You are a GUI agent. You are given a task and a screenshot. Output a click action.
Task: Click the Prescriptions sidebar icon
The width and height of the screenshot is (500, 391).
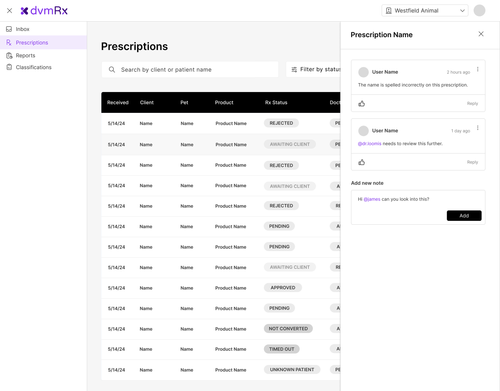point(9,42)
